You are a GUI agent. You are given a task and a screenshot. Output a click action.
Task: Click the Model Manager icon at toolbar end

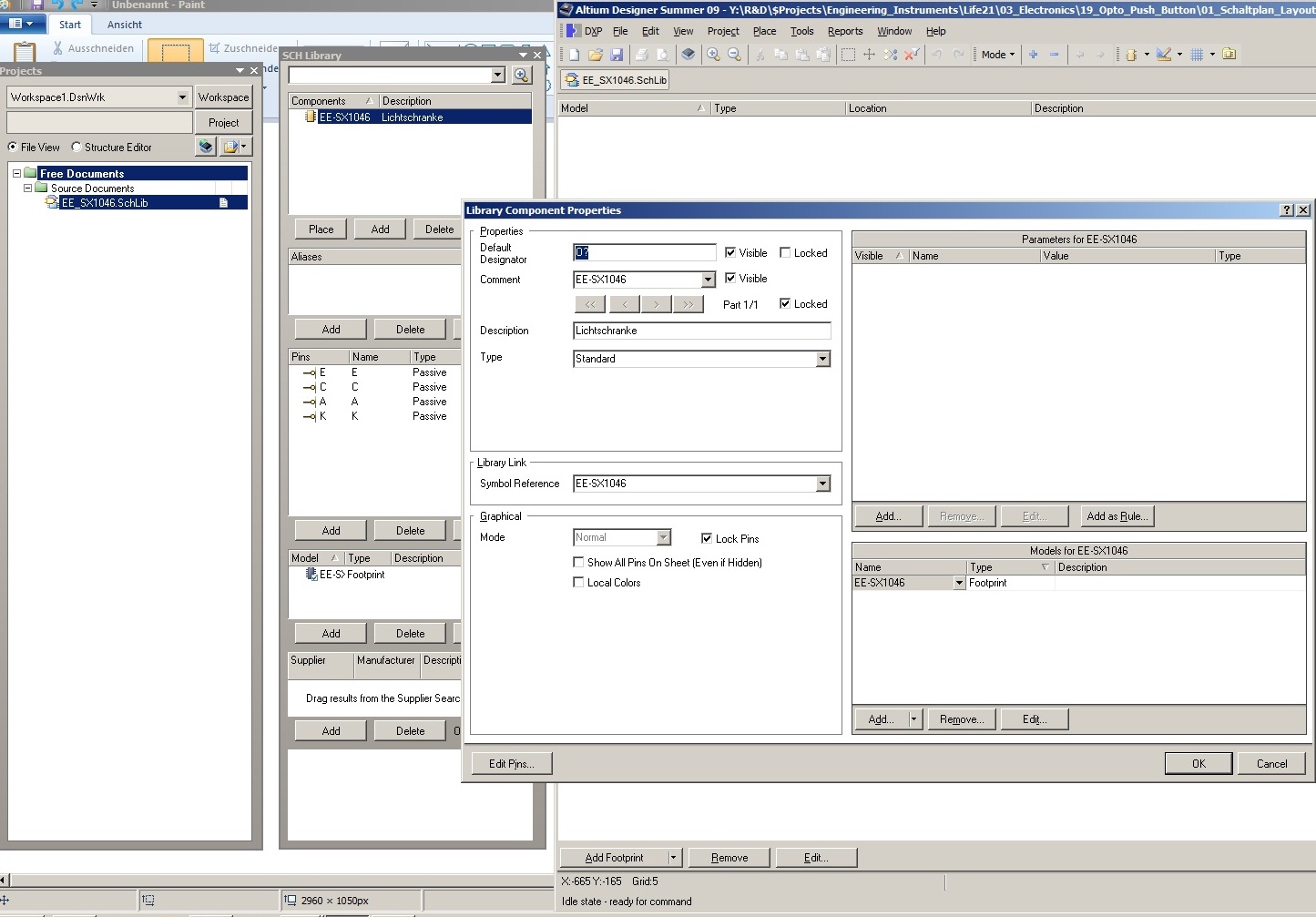(x=1229, y=55)
